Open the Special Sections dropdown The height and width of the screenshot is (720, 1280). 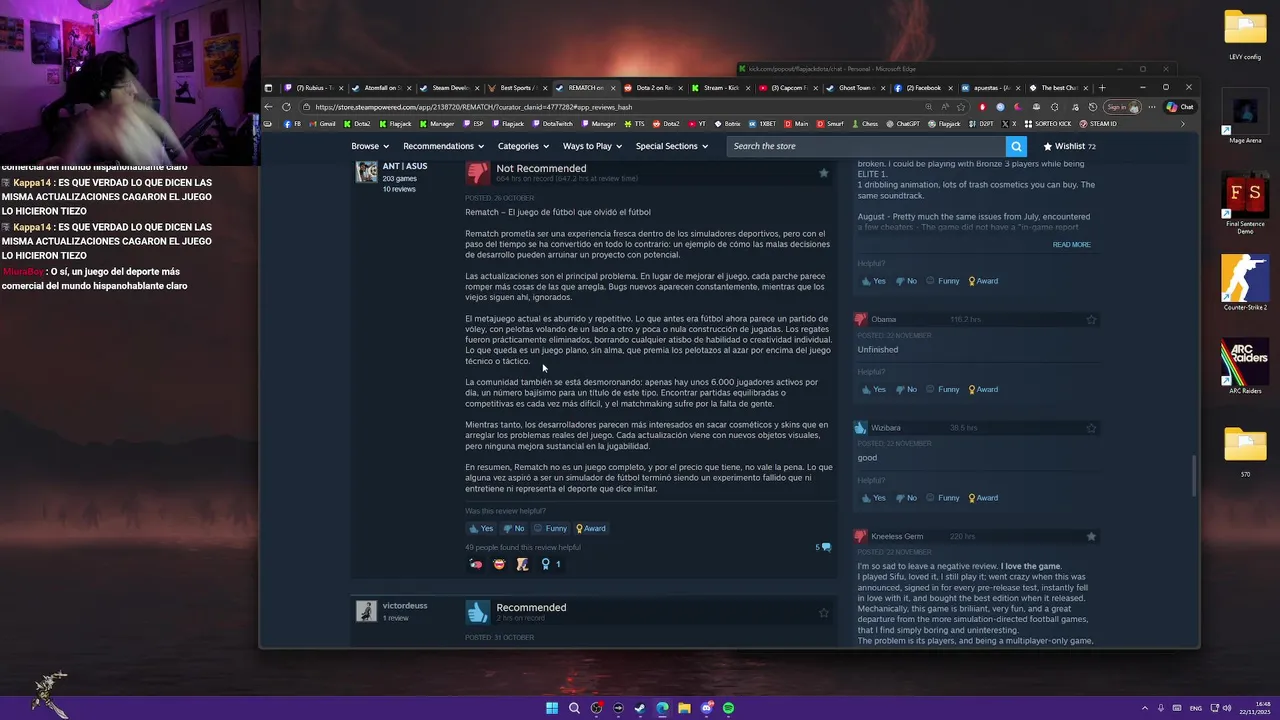[x=671, y=146]
